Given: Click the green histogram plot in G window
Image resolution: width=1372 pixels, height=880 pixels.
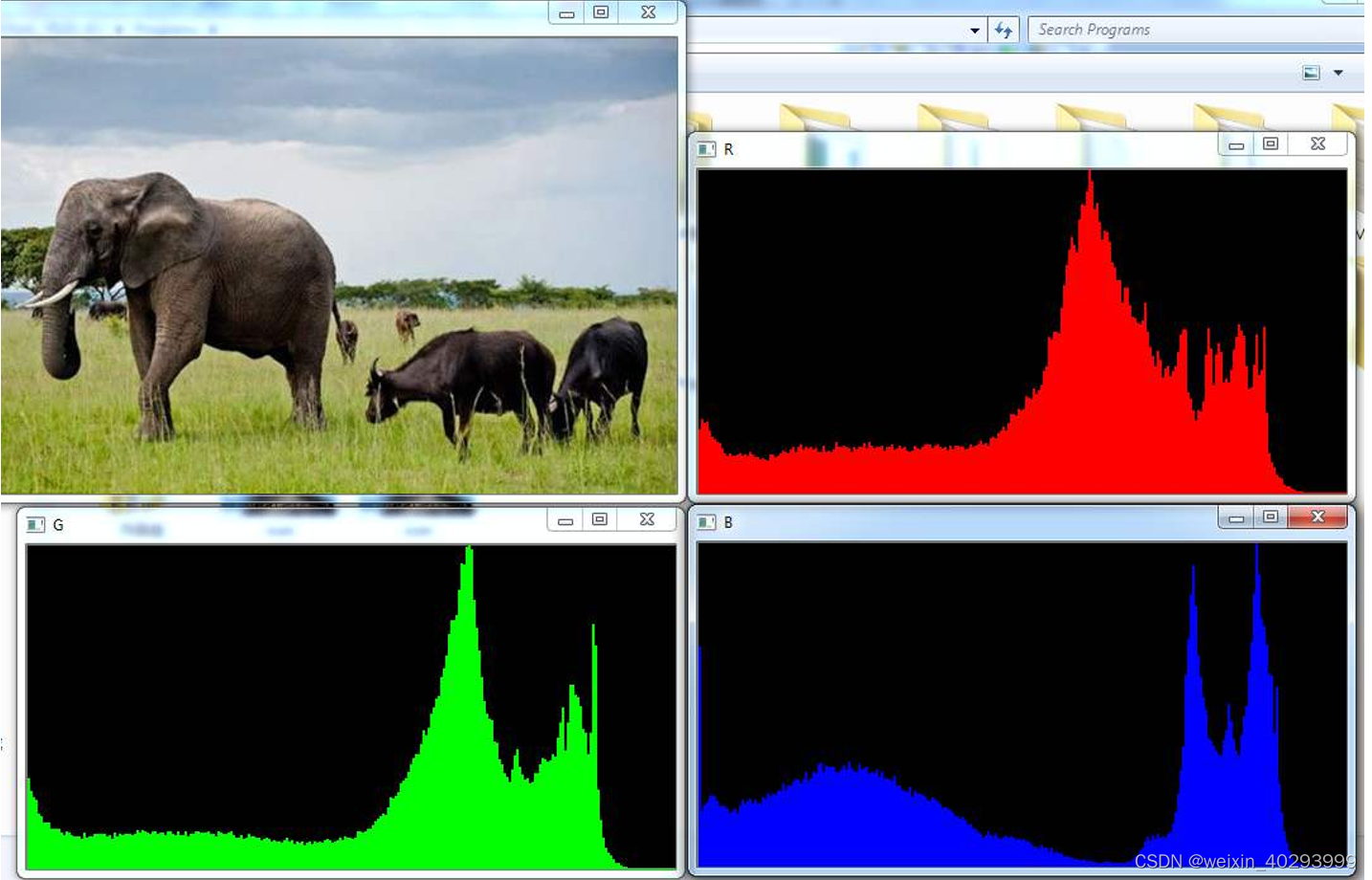Looking at the screenshot, I should [x=351, y=707].
